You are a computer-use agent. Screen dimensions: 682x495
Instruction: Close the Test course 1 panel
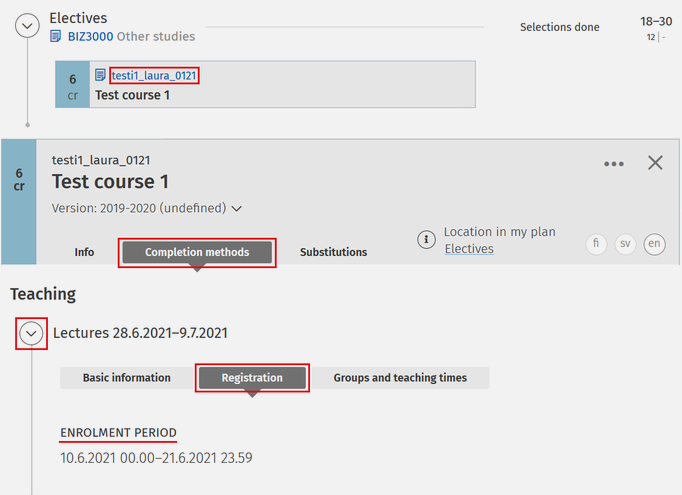655,163
